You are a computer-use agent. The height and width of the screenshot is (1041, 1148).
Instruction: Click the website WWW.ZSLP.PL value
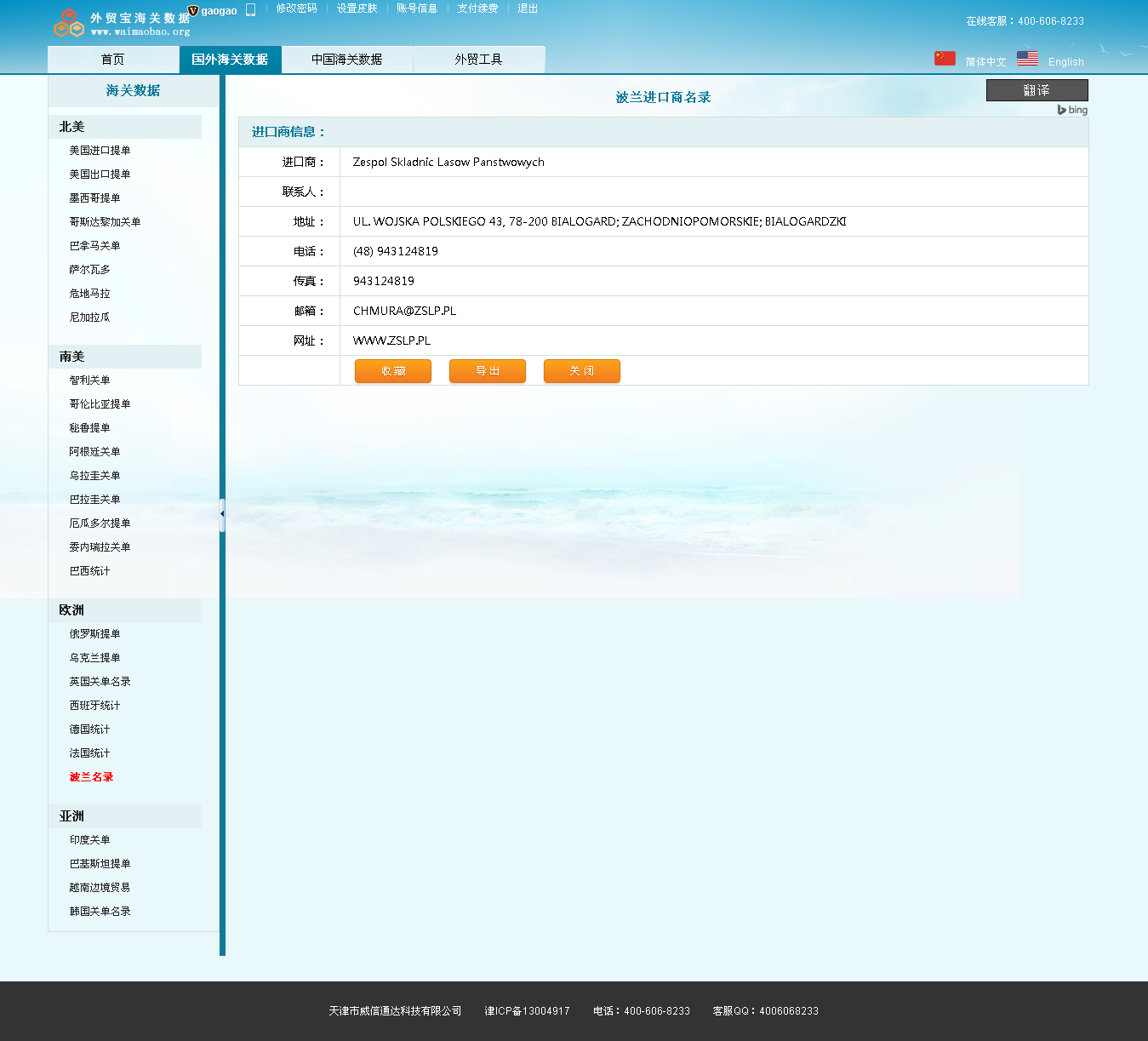pyautogui.click(x=391, y=340)
